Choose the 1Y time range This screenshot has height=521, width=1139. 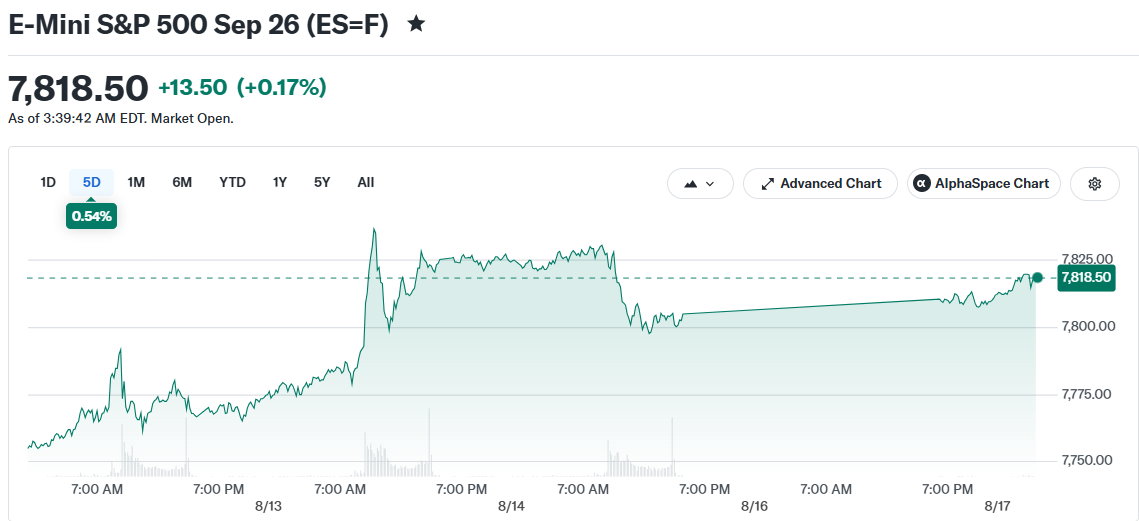tap(280, 182)
